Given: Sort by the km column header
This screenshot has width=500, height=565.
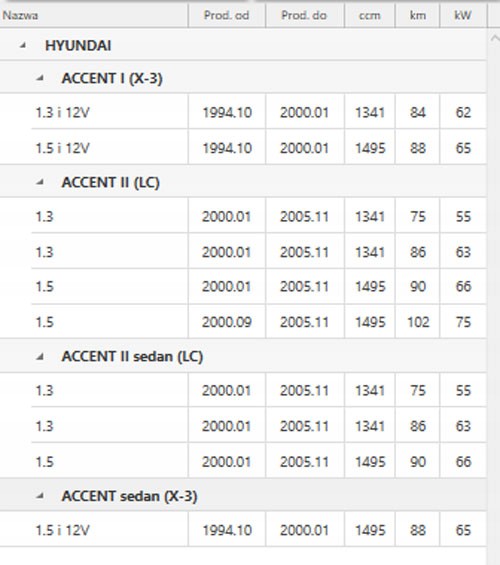Looking at the screenshot, I should pos(418,15).
